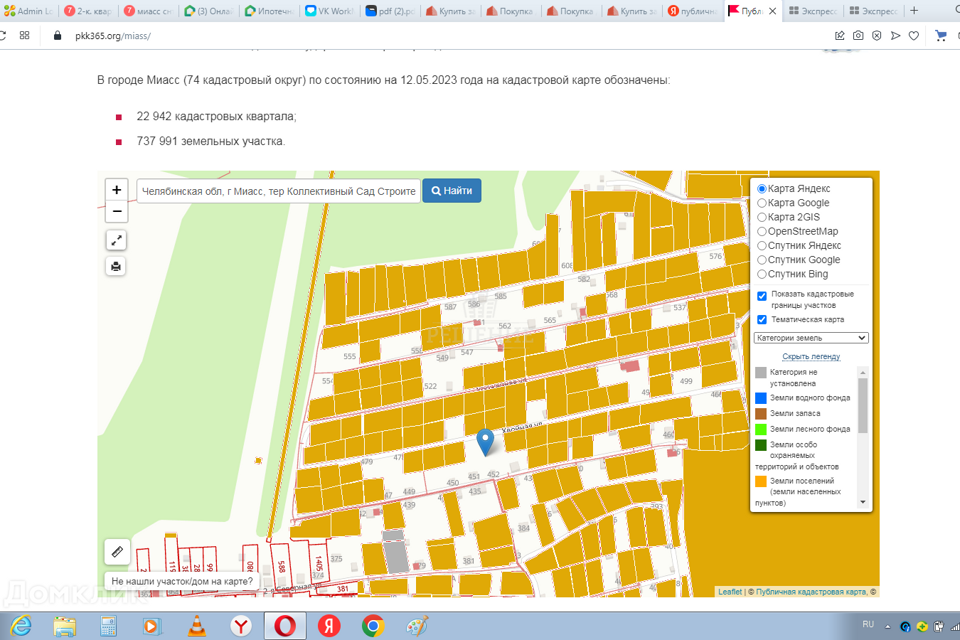Viewport: 960px width, 640px height.
Task: Click the print map icon
Action: (x=117, y=266)
